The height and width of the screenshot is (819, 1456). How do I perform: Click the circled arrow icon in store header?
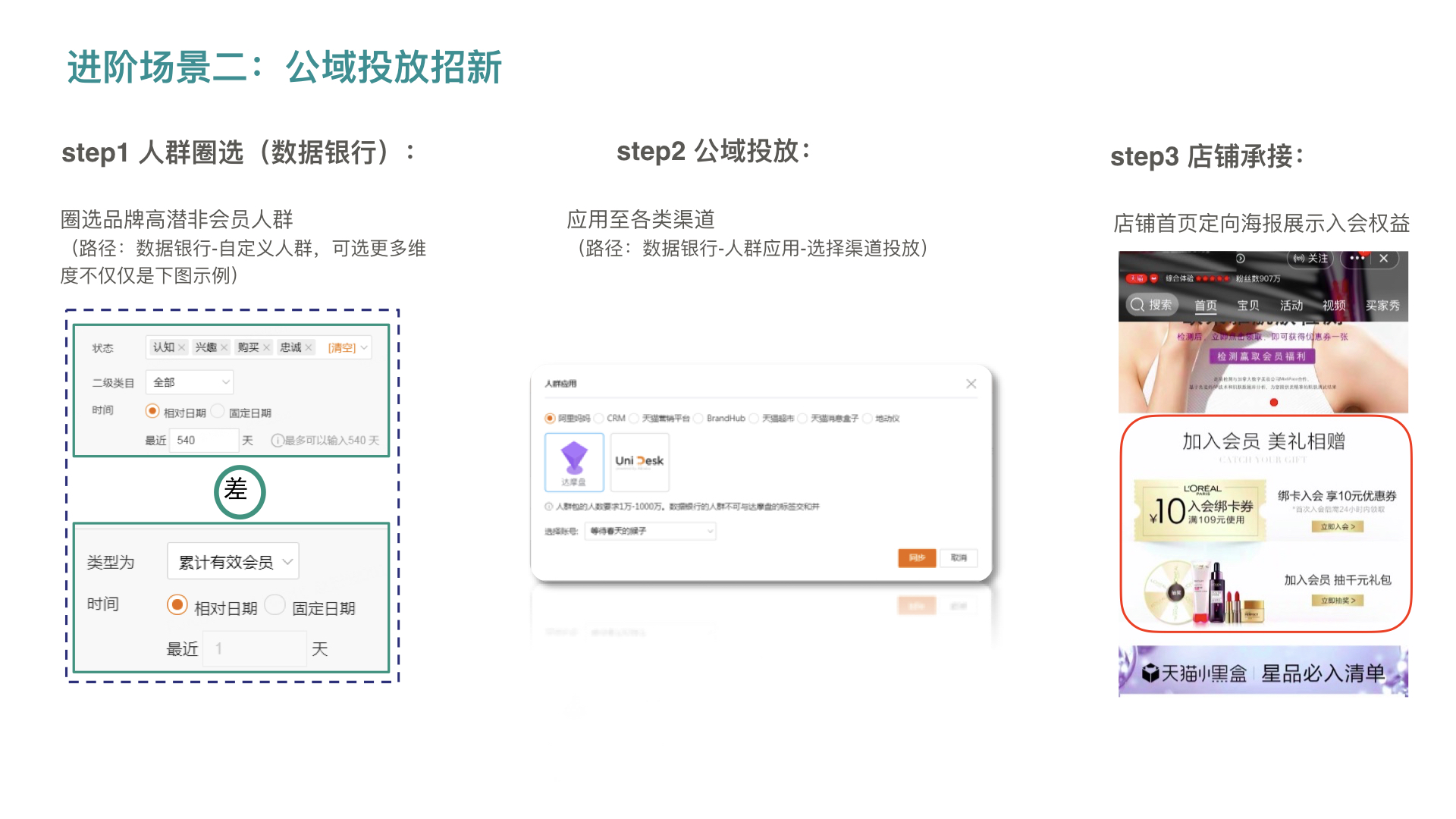[x=1241, y=259]
